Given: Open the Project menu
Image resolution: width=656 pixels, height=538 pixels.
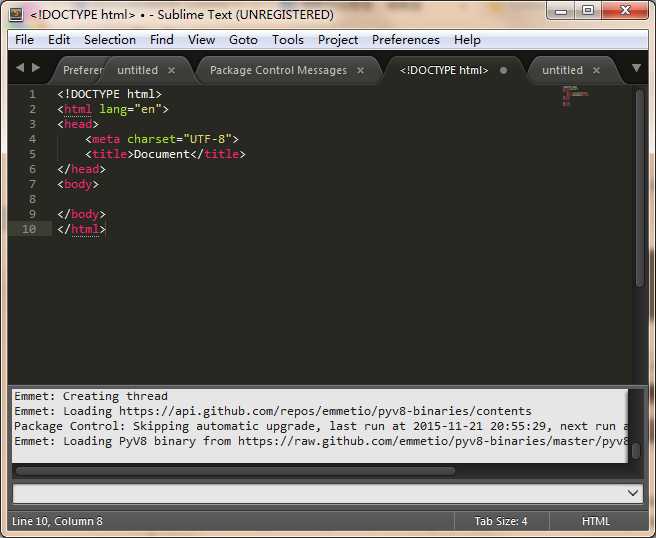Looking at the screenshot, I should coord(338,40).
